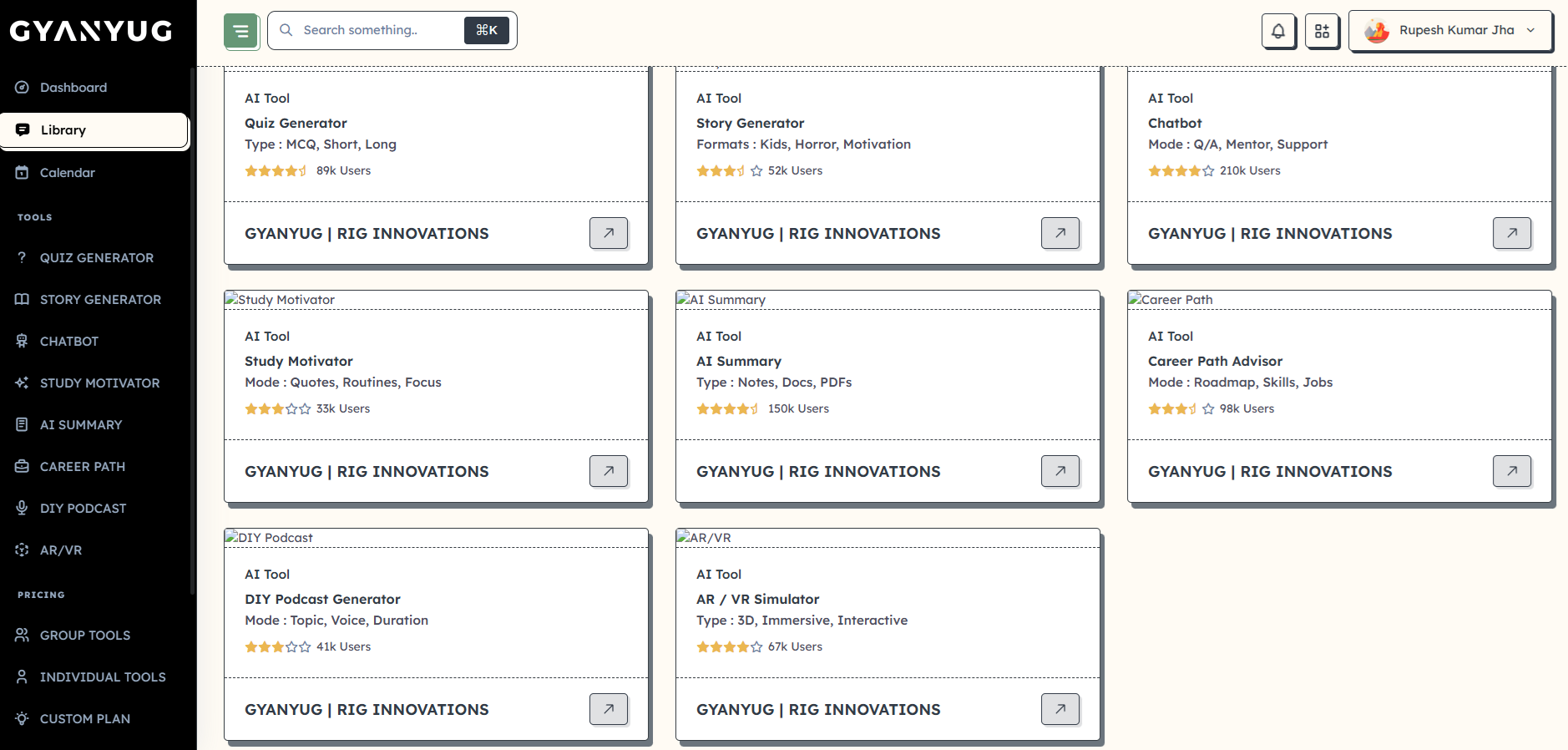Click the AI Summary card star rating
The image size is (1568, 750).
[x=727, y=409]
